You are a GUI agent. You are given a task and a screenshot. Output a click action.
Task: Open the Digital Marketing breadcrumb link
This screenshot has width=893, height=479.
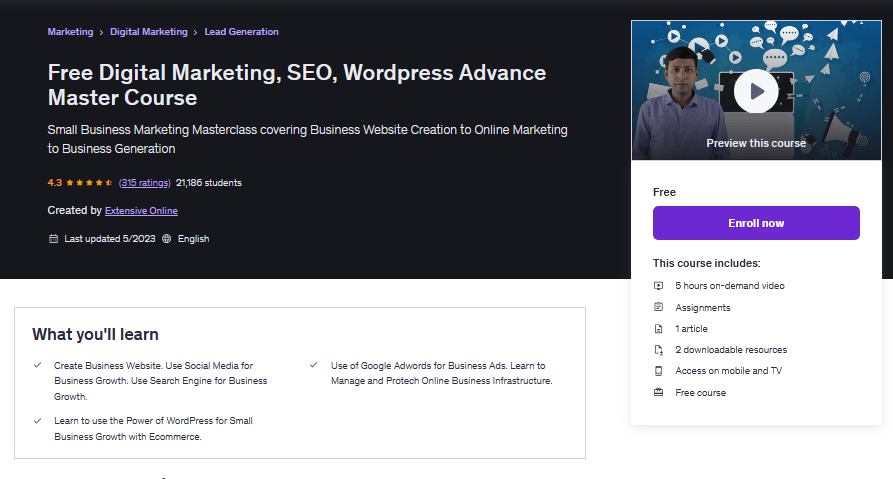[149, 32]
